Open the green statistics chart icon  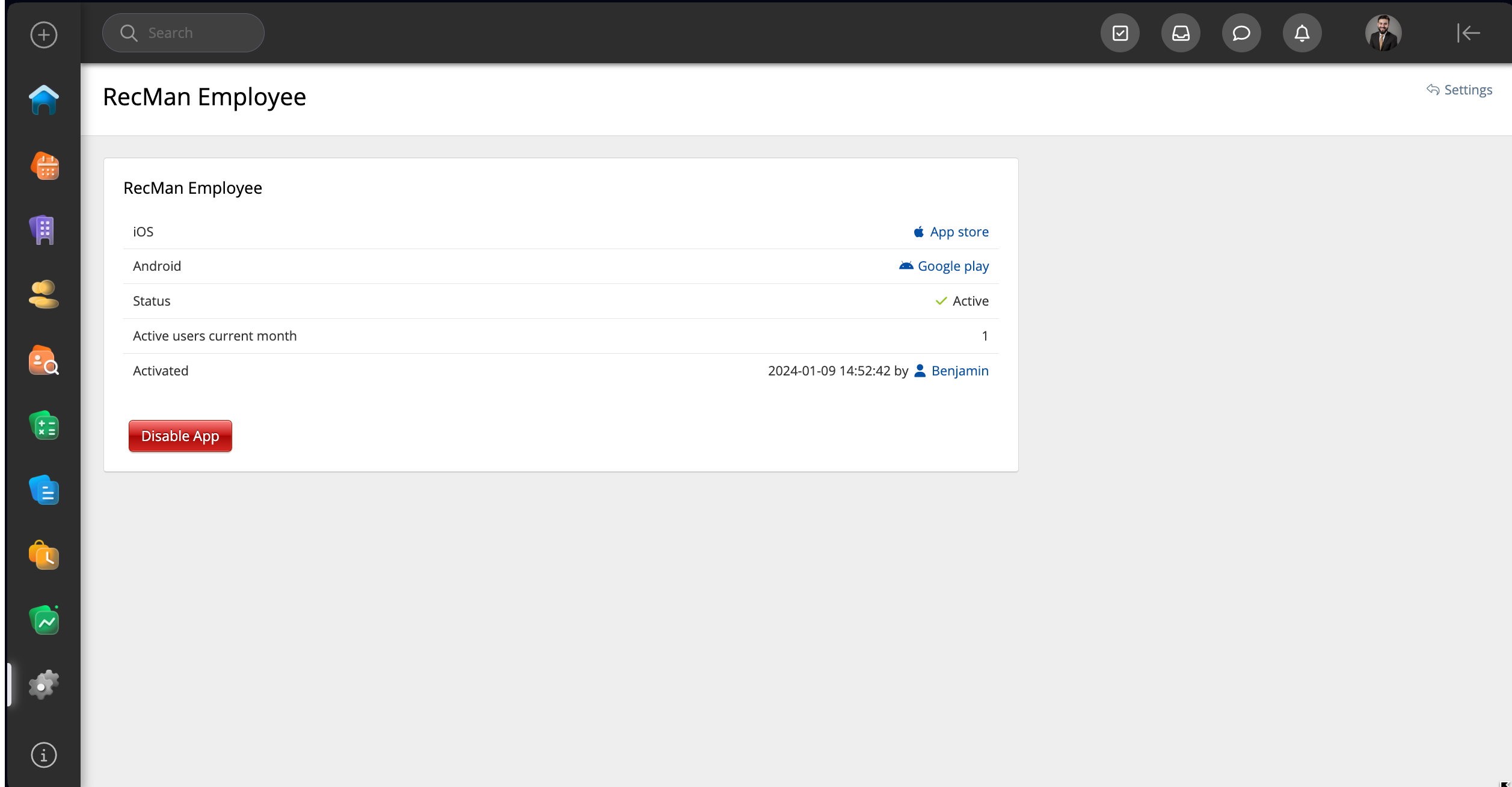click(44, 620)
